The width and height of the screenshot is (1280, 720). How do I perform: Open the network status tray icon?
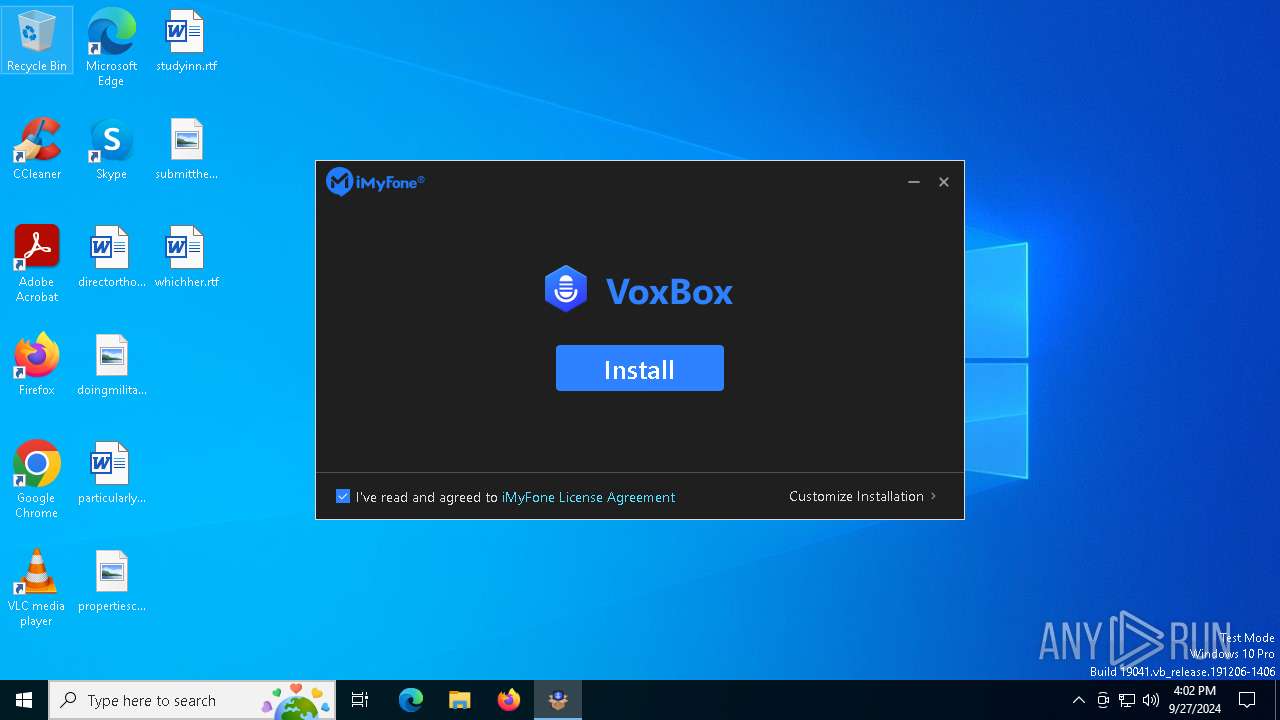coord(1127,700)
